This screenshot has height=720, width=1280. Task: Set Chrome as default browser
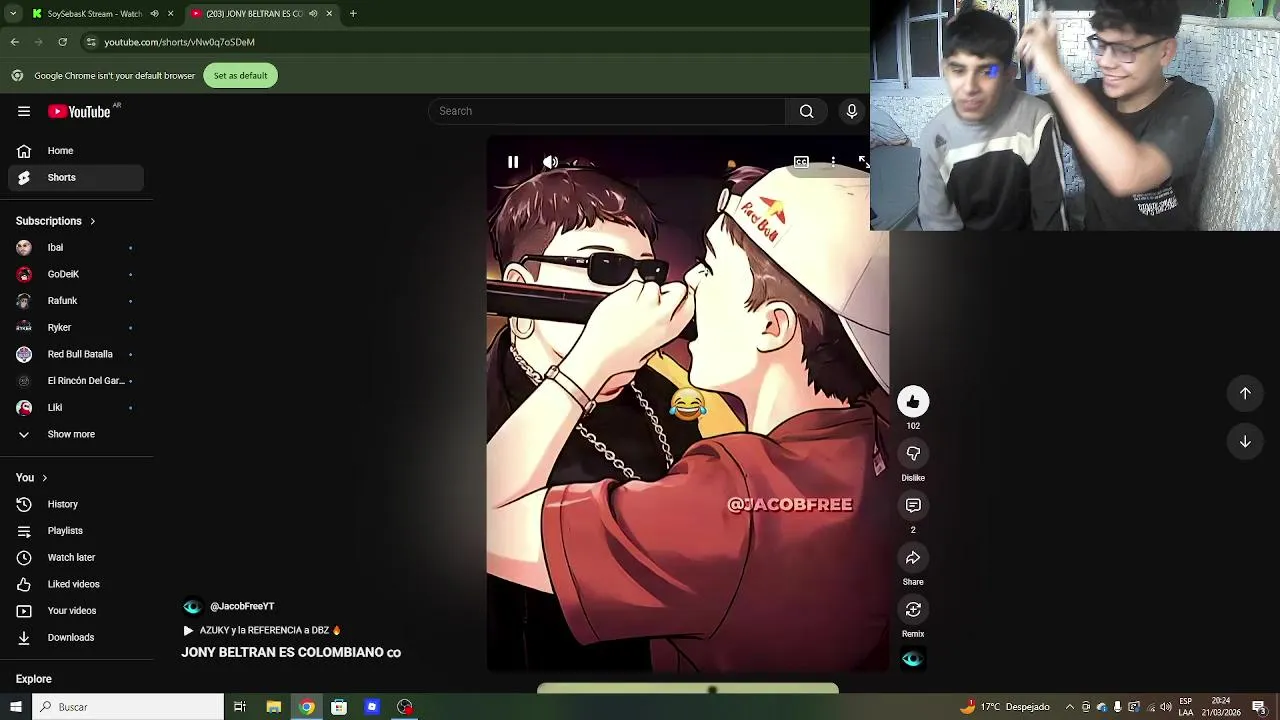click(240, 76)
